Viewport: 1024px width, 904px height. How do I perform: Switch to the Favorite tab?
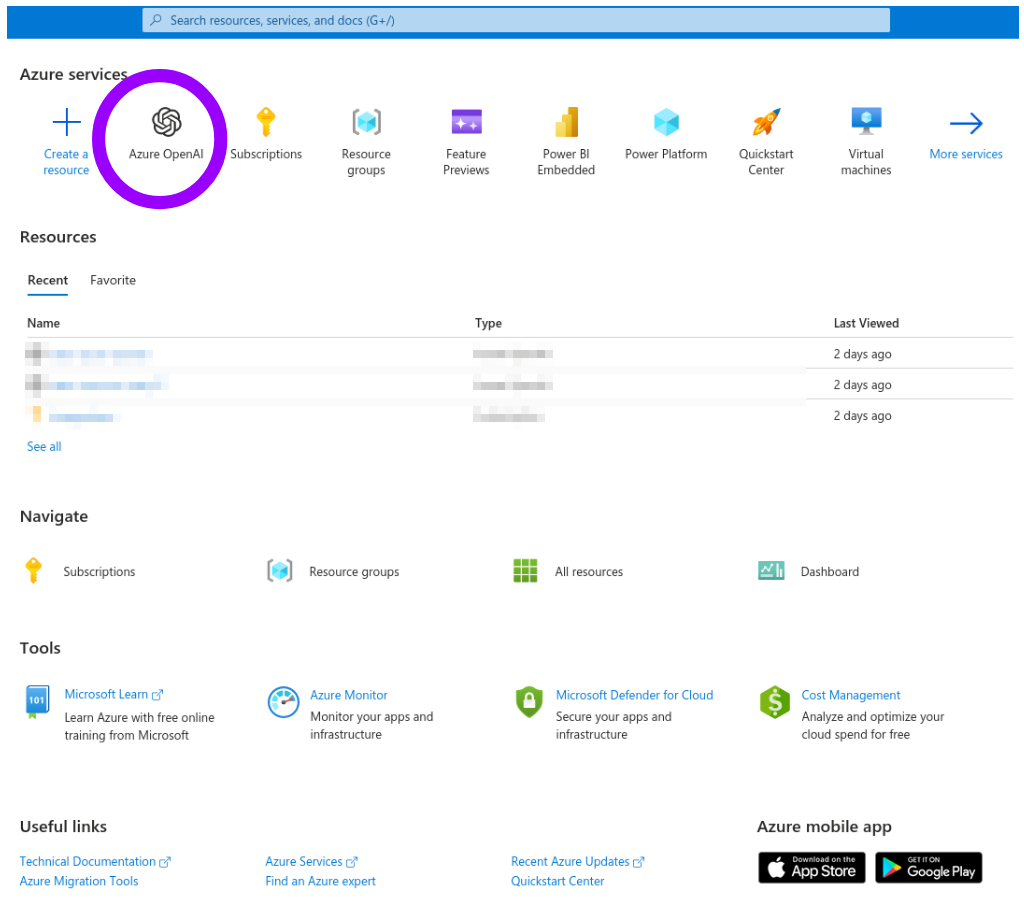112,280
